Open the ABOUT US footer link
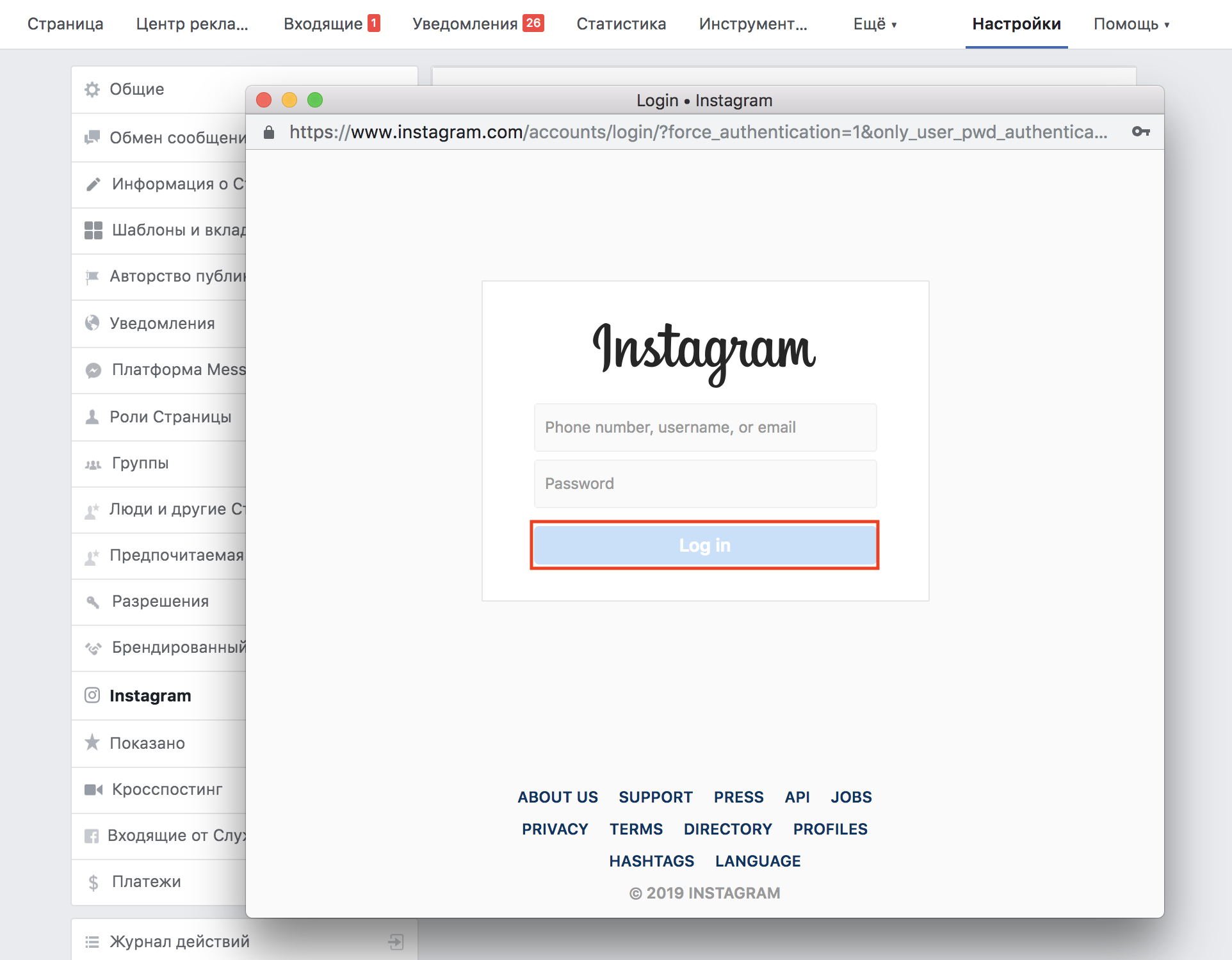Viewport: 1232px width, 960px height. [x=558, y=797]
